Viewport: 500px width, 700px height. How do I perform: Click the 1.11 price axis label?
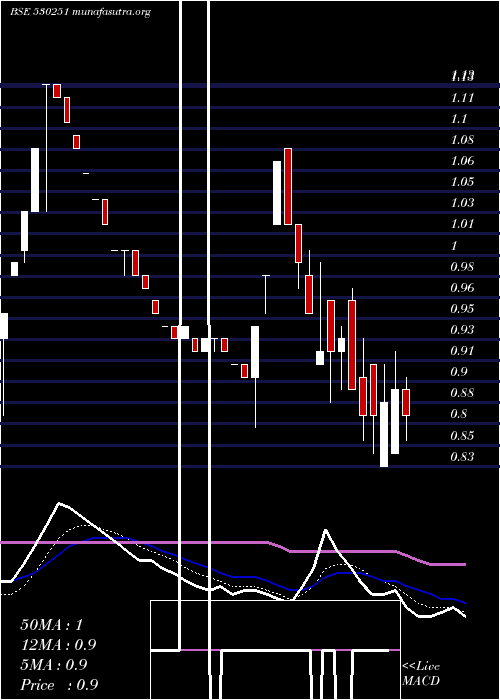click(462, 97)
